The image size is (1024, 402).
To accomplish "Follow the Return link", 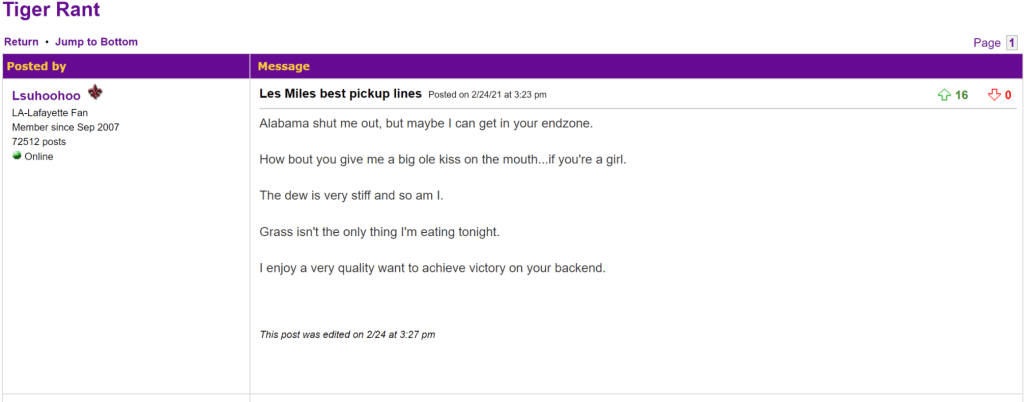I will (x=21, y=42).
